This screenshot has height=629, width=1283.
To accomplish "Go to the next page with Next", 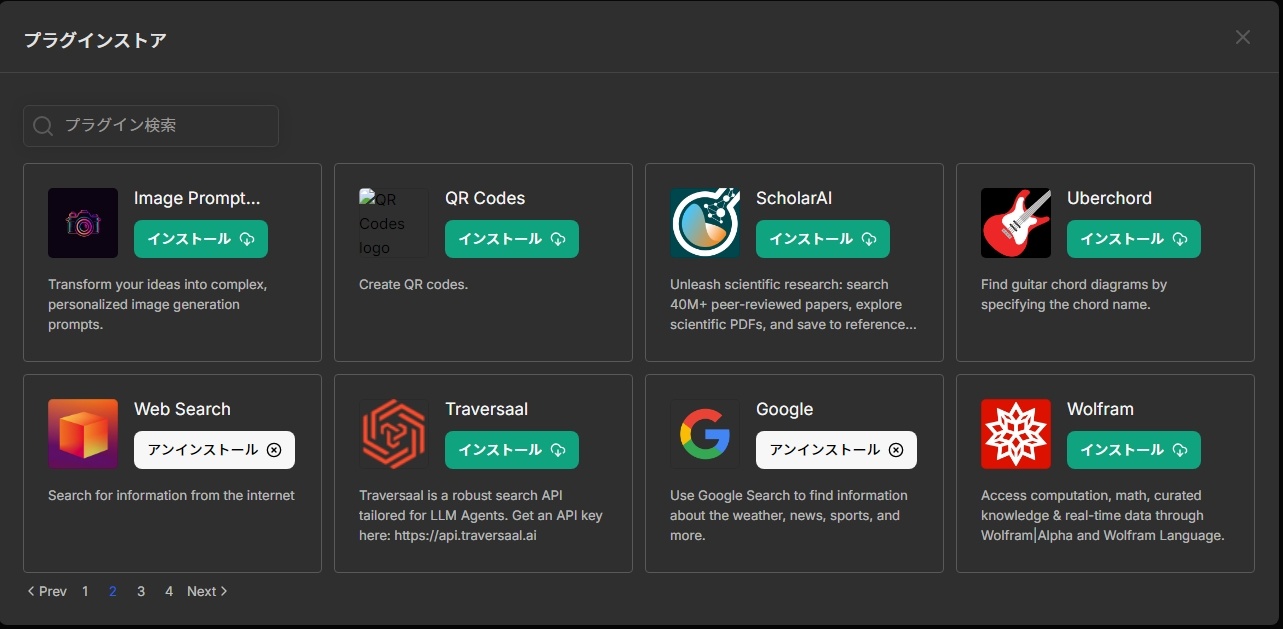I will pos(207,591).
